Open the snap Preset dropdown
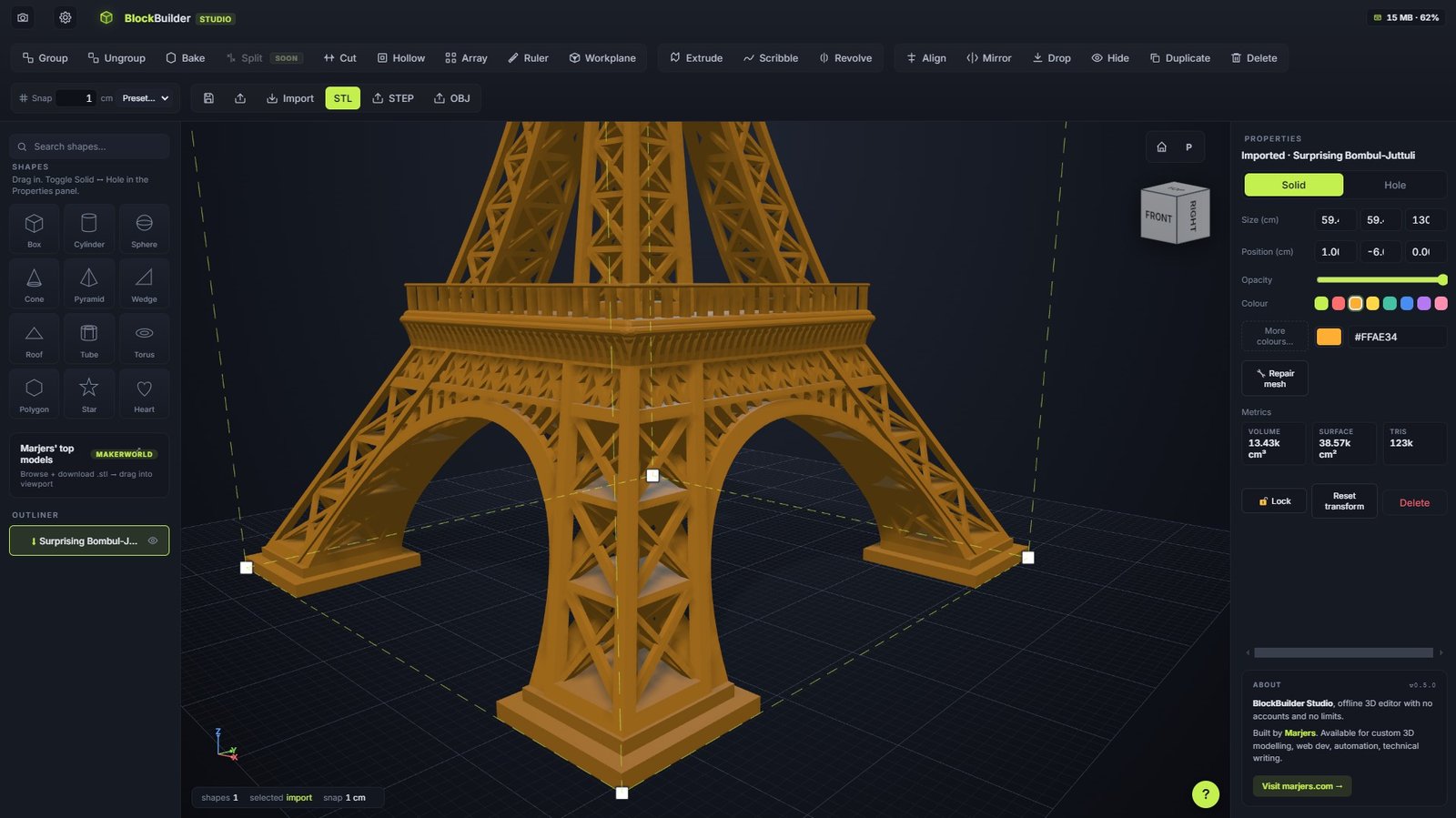Viewport: 1456px width, 818px height. point(146,98)
